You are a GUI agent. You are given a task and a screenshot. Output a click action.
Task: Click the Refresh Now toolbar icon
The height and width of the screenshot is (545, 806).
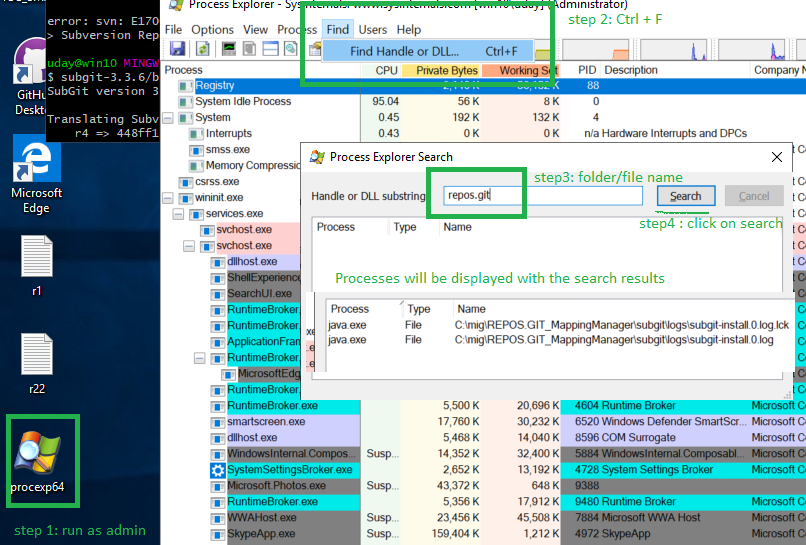[x=203, y=49]
